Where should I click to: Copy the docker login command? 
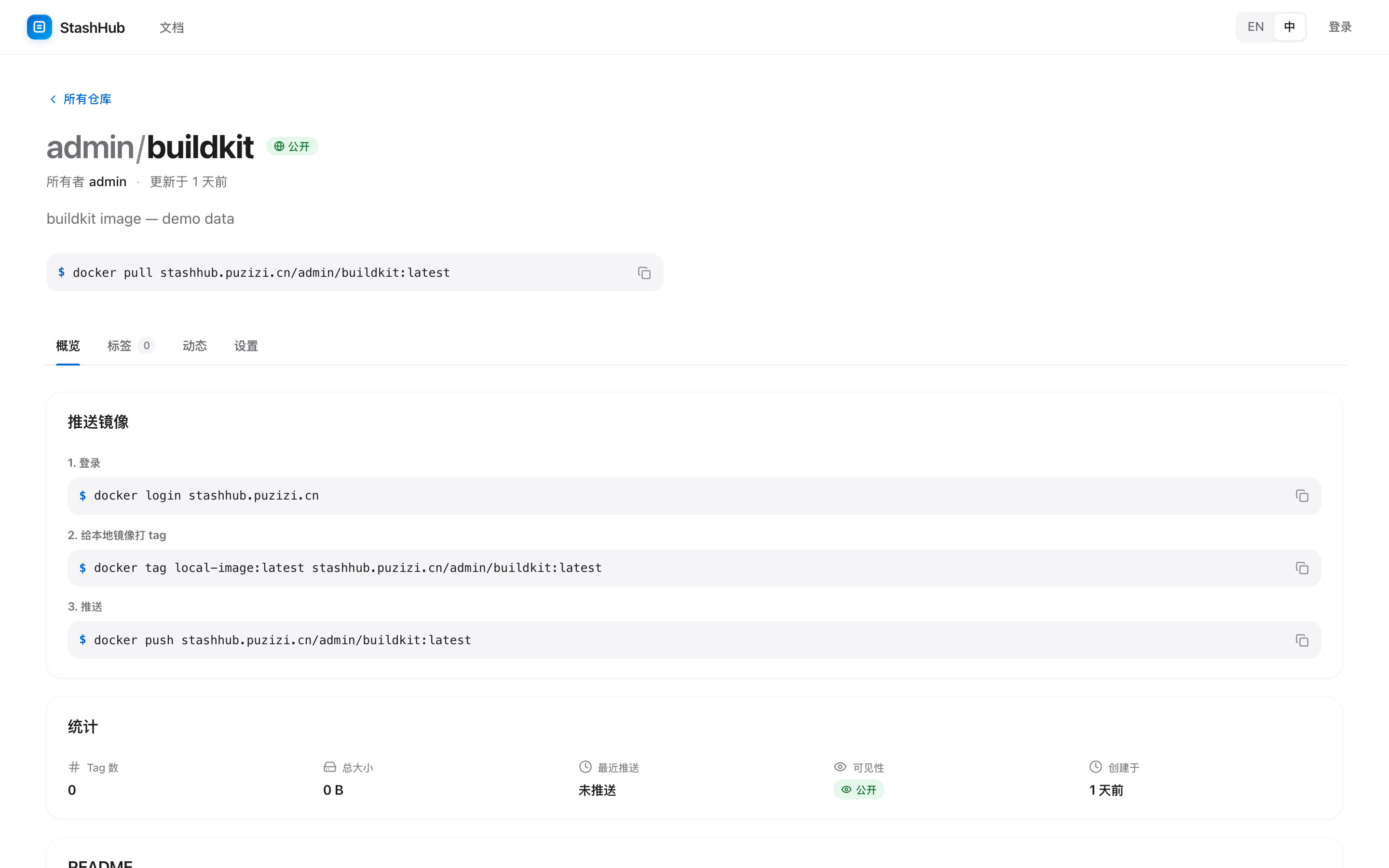[x=1302, y=495]
